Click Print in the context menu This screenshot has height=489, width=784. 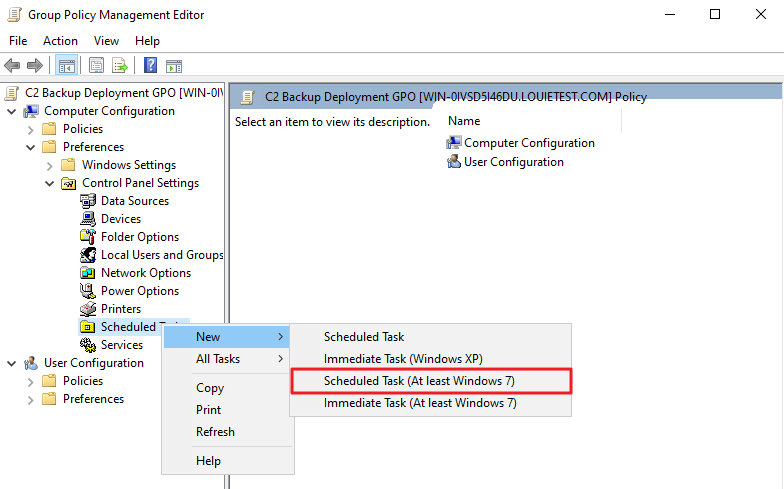click(228, 410)
